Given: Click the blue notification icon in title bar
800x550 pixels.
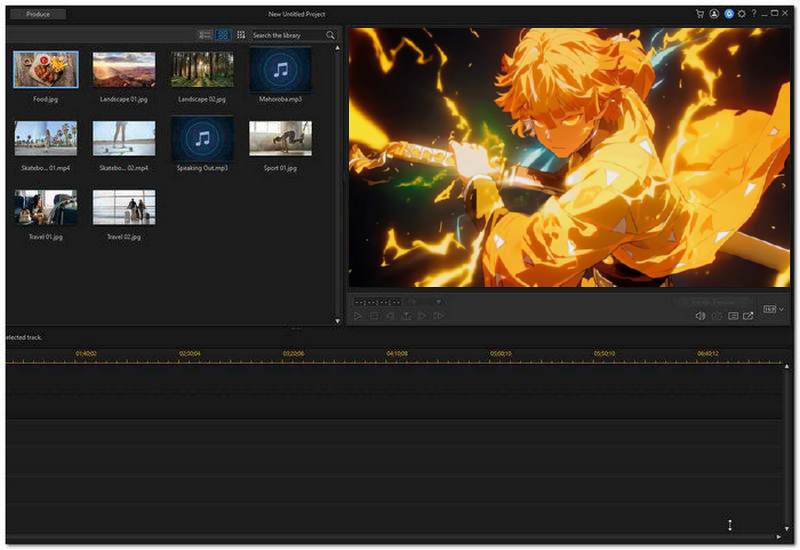Looking at the screenshot, I should [728, 14].
